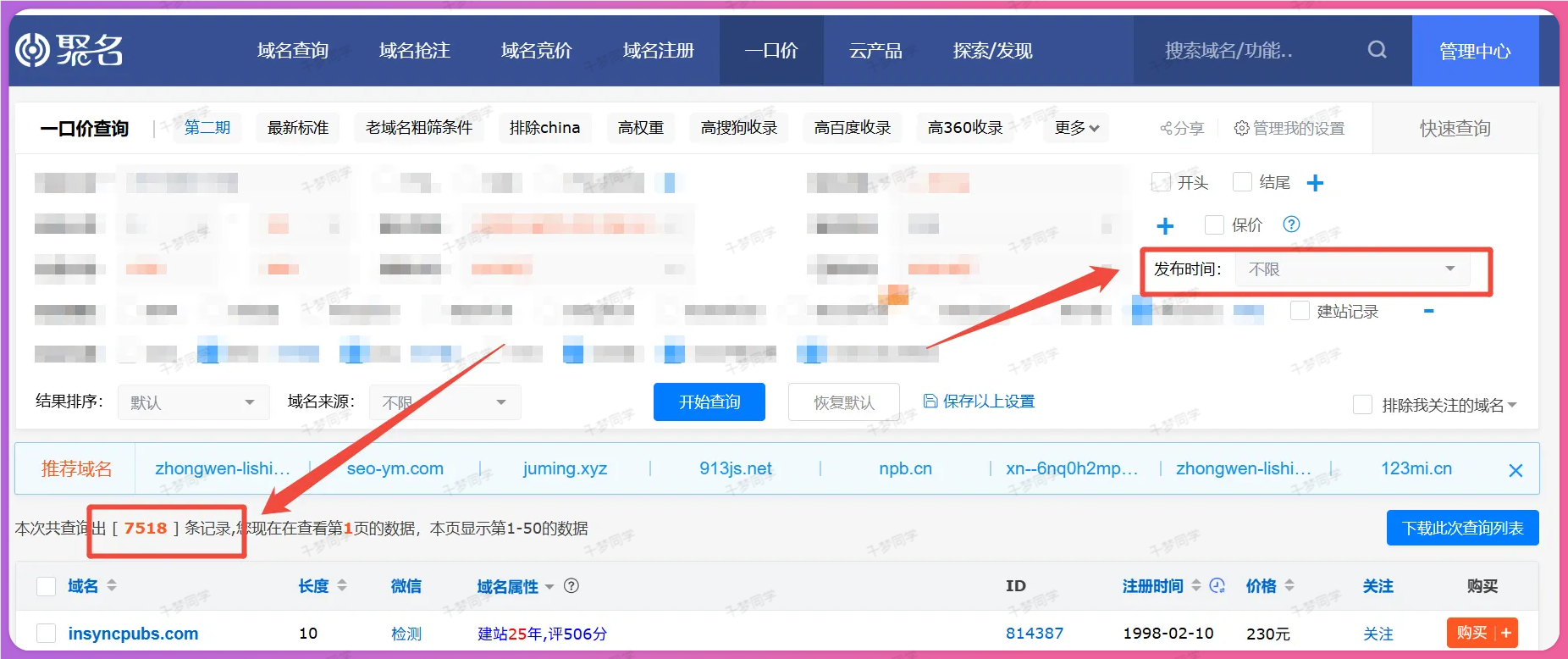
Task: Open the 域名来源 dropdown
Action: pyautogui.click(x=444, y=402)
